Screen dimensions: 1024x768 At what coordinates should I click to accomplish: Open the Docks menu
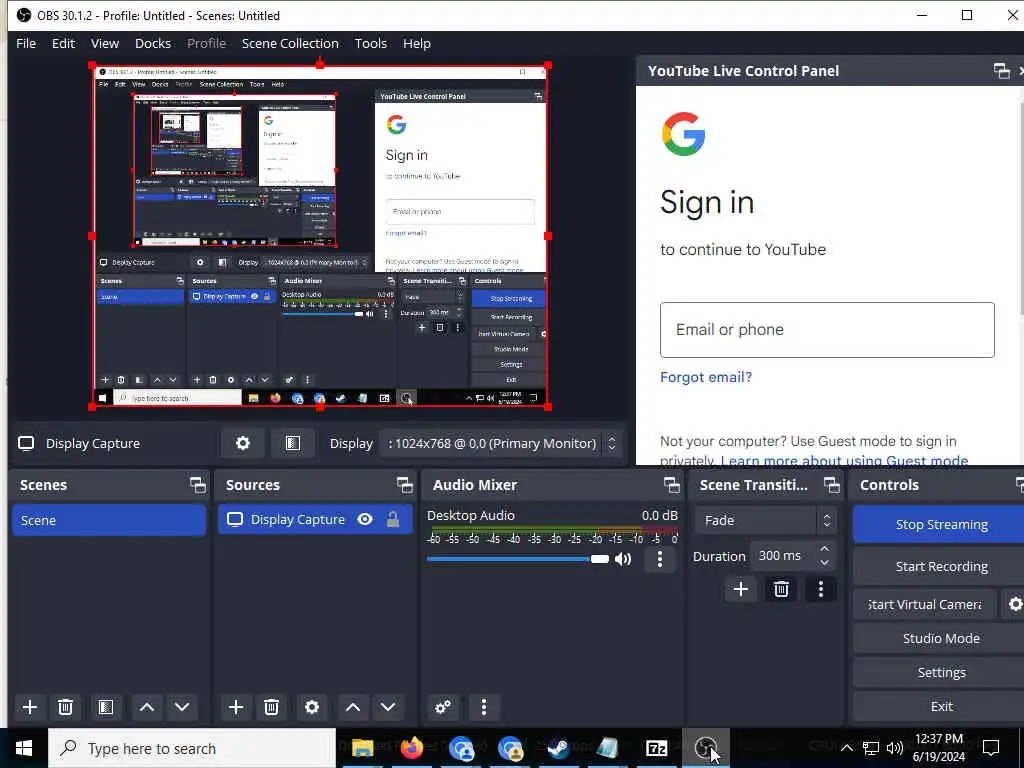[x=153, y=43]
